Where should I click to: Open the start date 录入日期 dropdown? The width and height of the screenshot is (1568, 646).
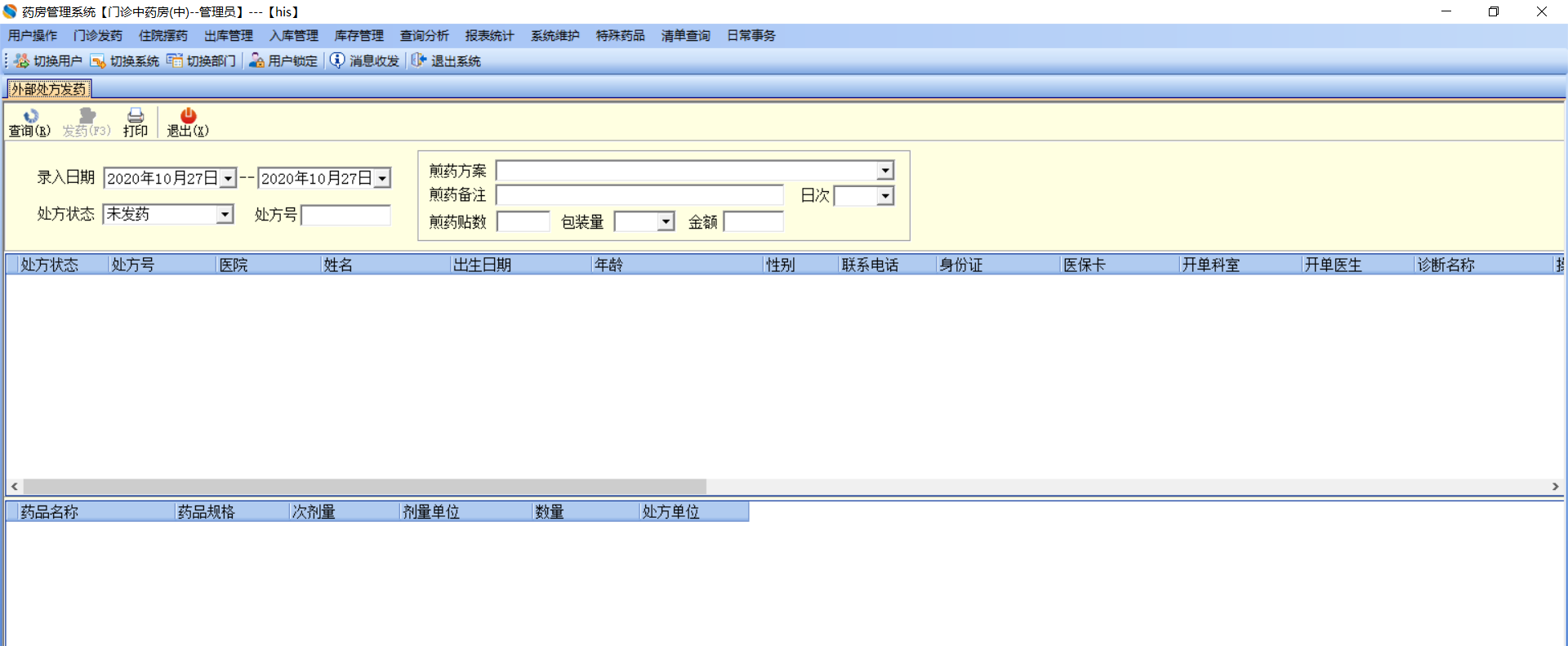(x=229, y=179)
